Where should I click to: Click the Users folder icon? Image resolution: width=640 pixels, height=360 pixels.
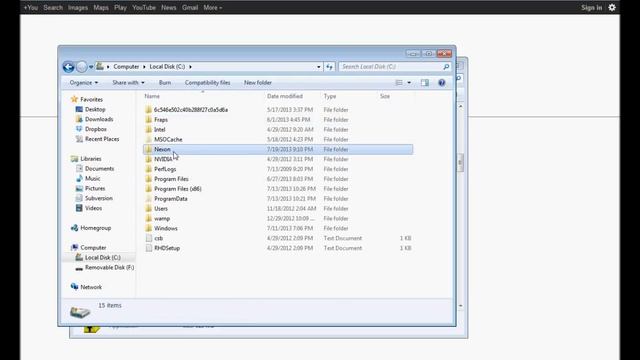[x=149, y=209]
